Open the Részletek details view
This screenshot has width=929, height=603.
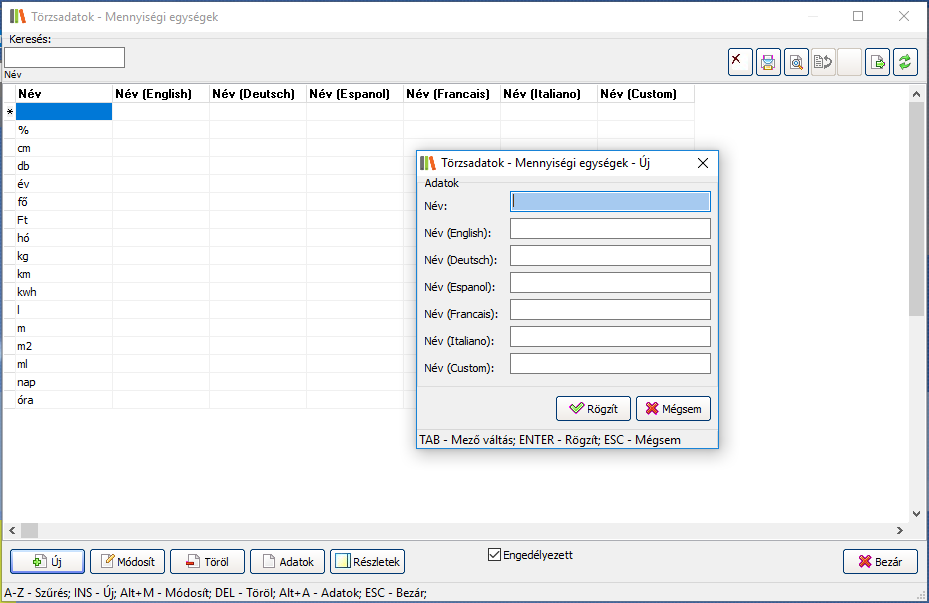(x=367, y=562)
